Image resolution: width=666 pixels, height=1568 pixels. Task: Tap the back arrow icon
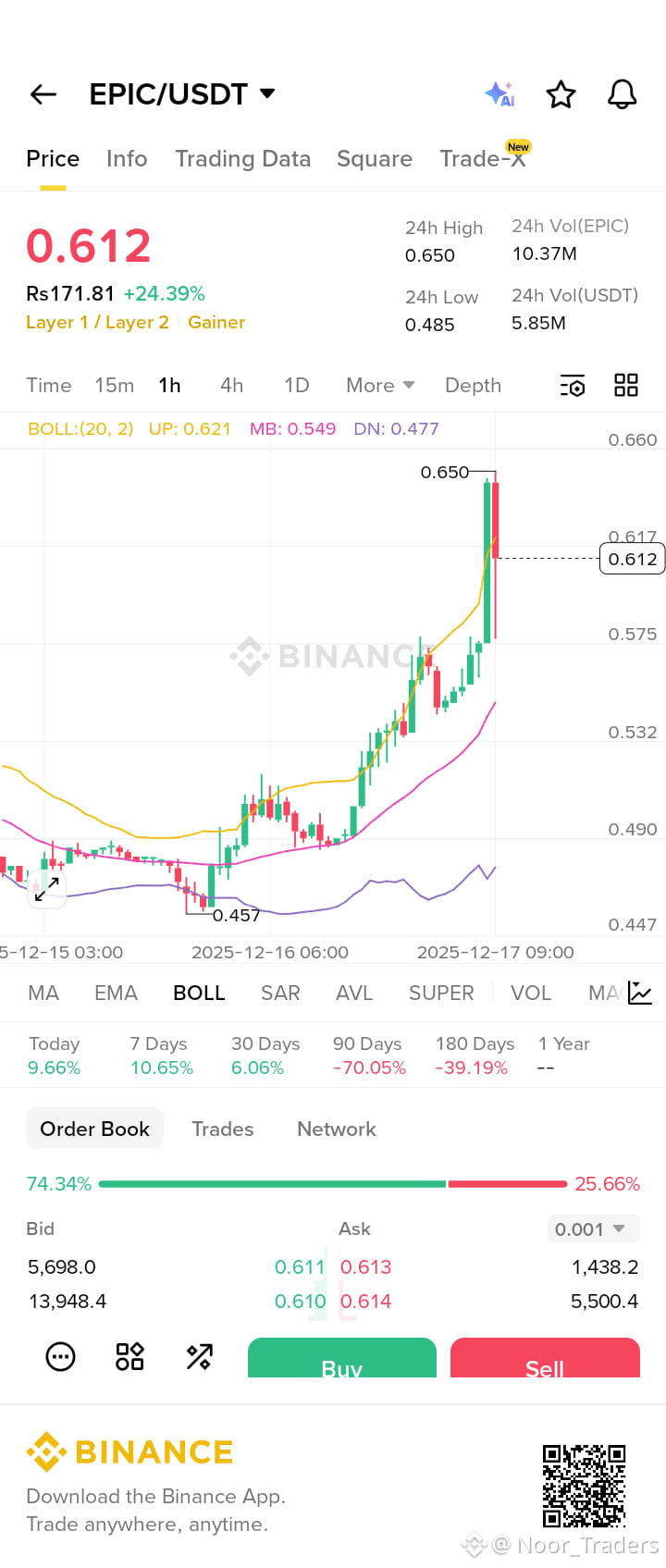(43, 94)
